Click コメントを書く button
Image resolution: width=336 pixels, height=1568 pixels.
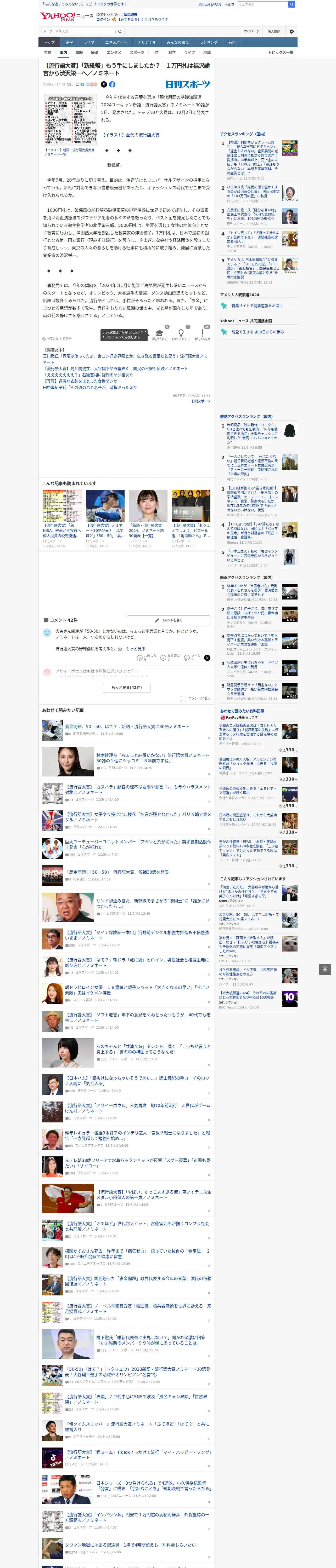tap(168, 620)
